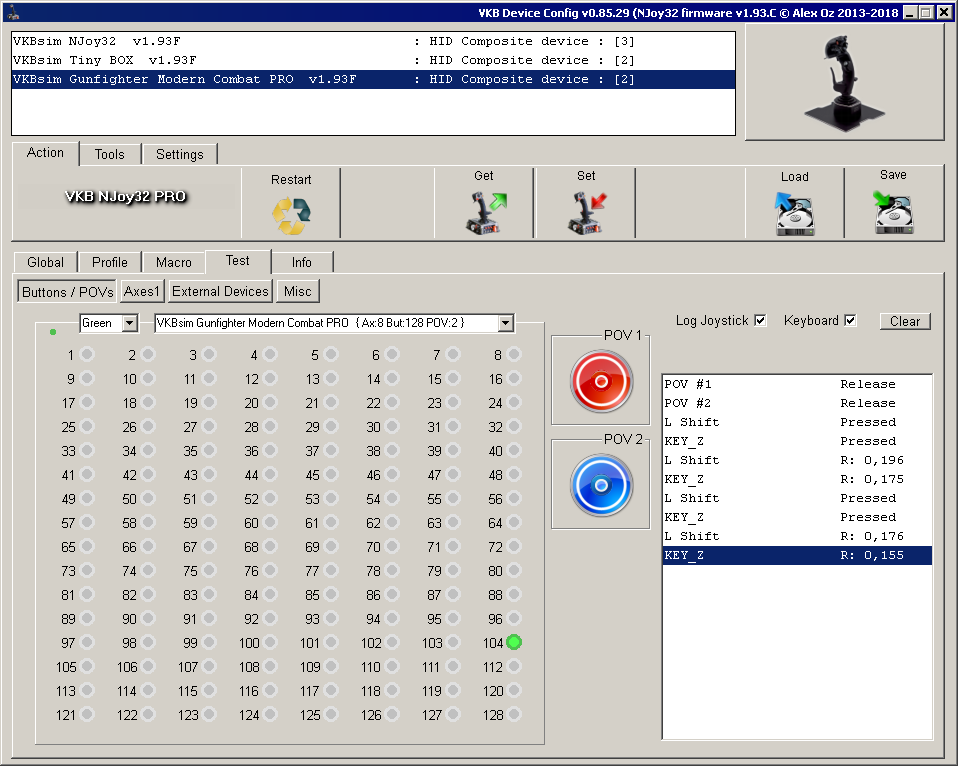The height and width of the screenshot is (766, 958).
Task: Select the Test tab
Action: pos(238,261)
